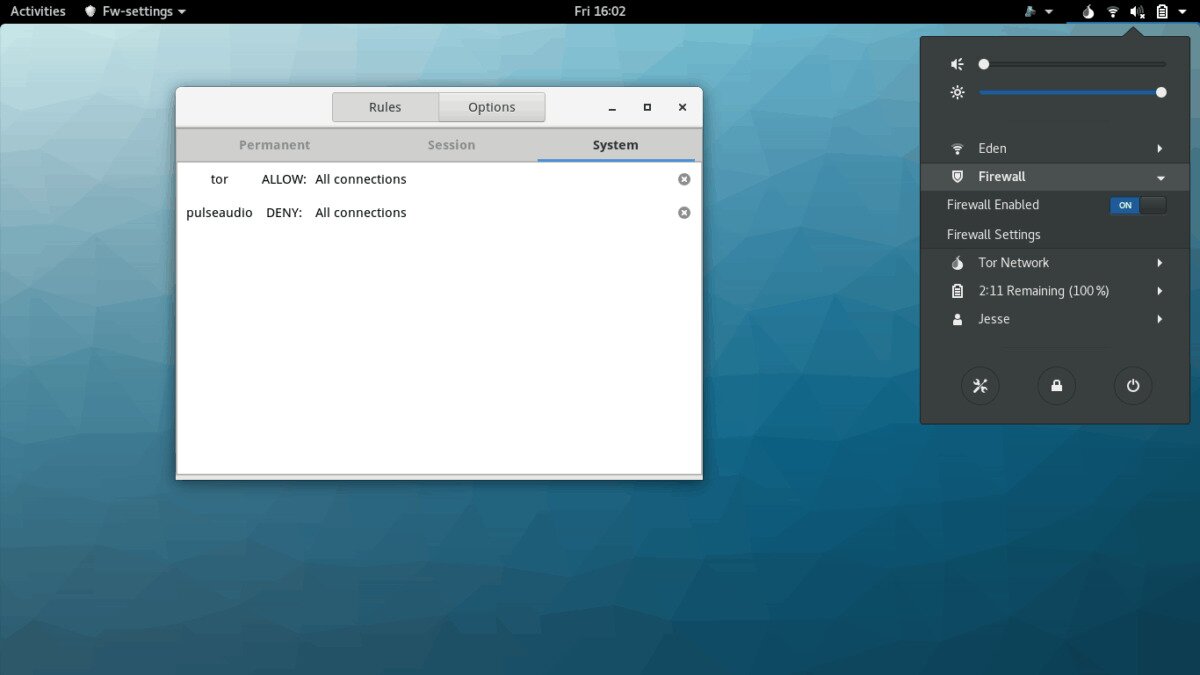Click the Firewall shield icon in menu
This screenshot has width=1200, height=675.
(x=957, y=177)
